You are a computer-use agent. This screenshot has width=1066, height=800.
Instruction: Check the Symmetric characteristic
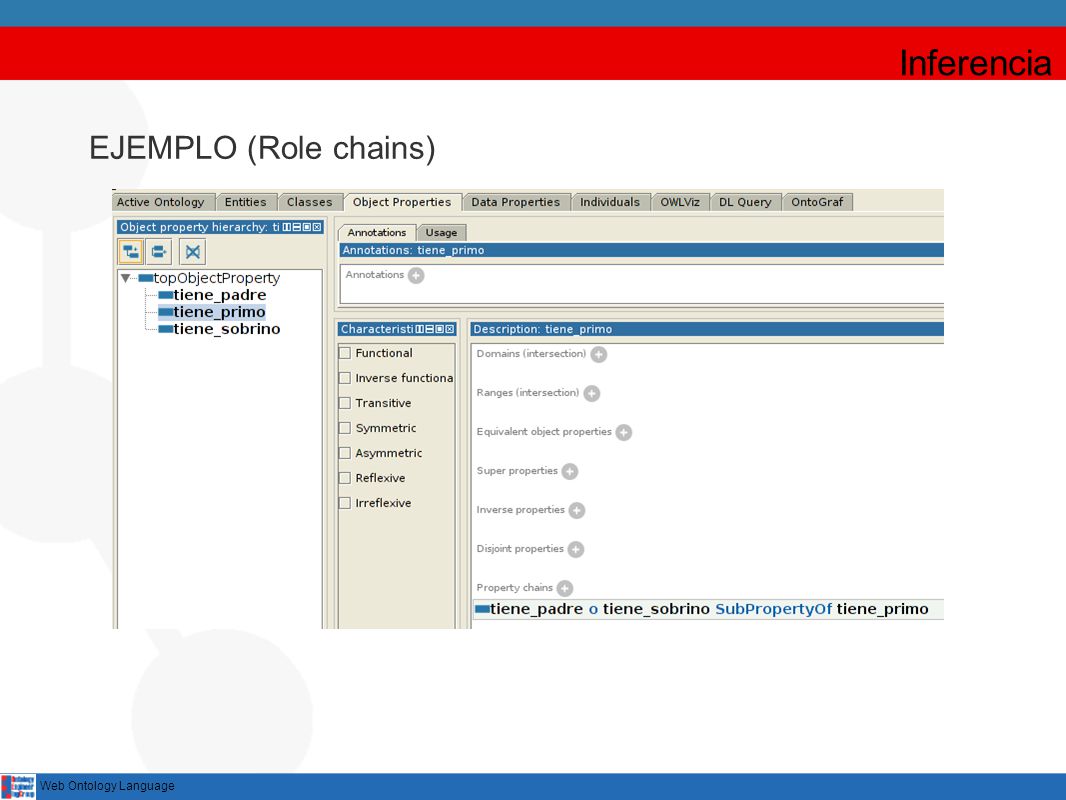tap(345, 428)
